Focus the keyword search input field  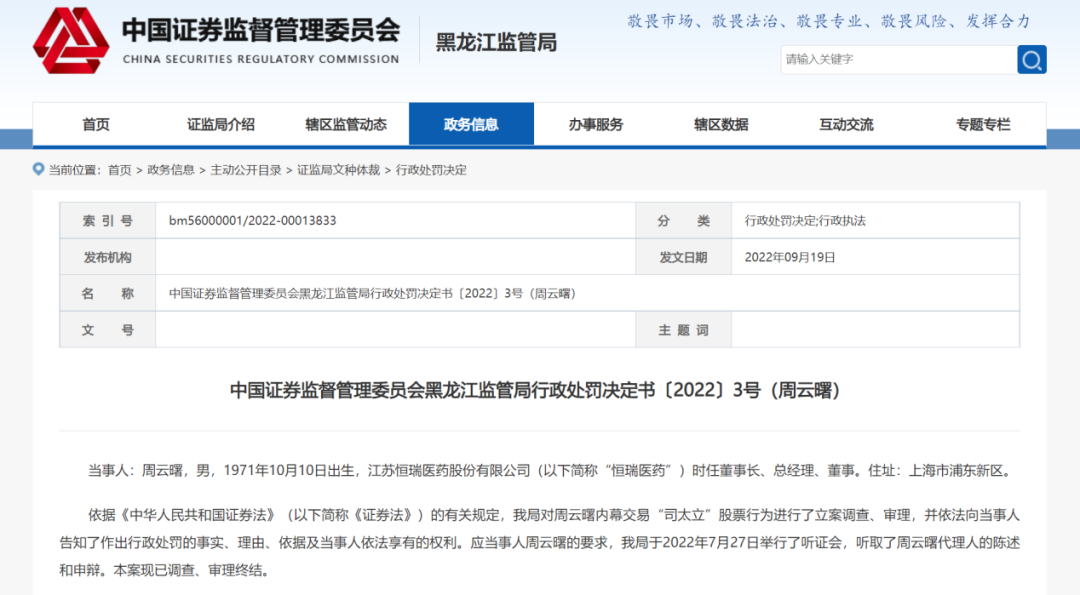pyautogui.click(x=897, y=60)
